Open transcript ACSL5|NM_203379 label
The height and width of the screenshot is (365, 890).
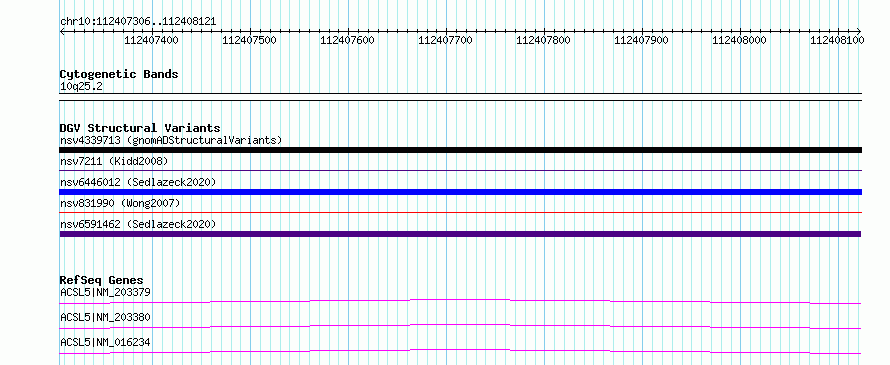point(105,292)
